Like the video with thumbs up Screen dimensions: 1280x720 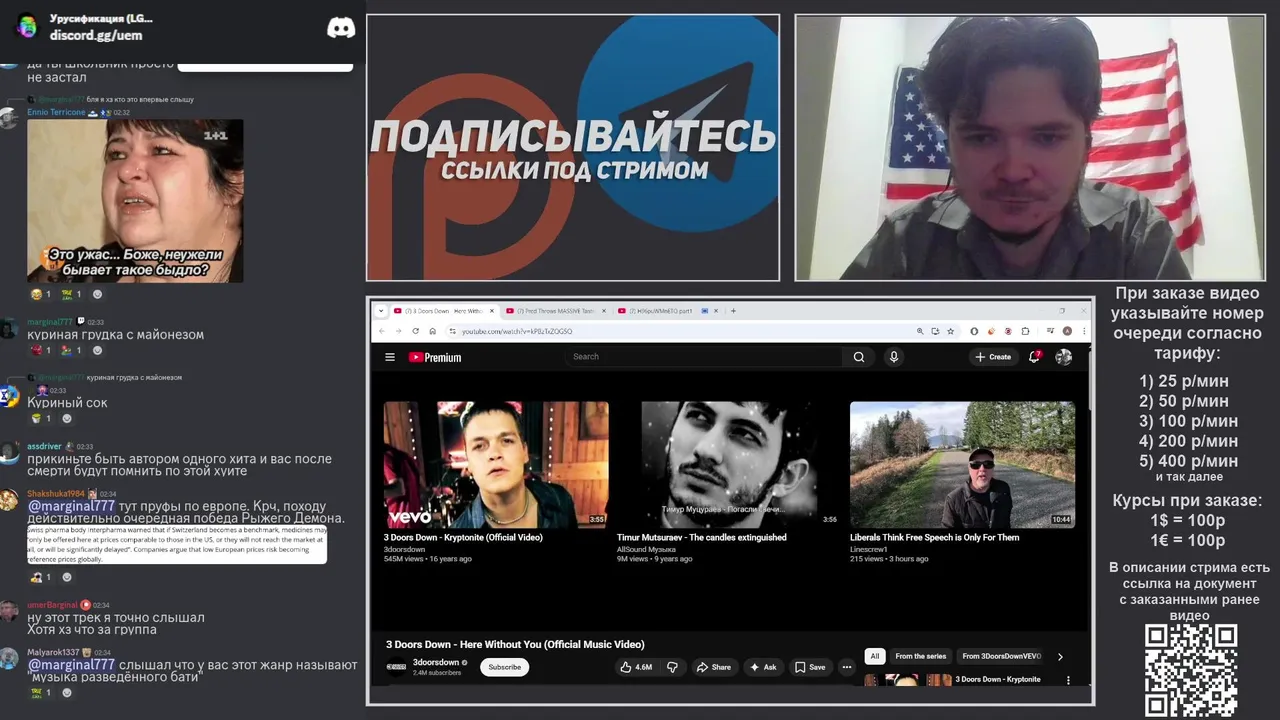626,667
